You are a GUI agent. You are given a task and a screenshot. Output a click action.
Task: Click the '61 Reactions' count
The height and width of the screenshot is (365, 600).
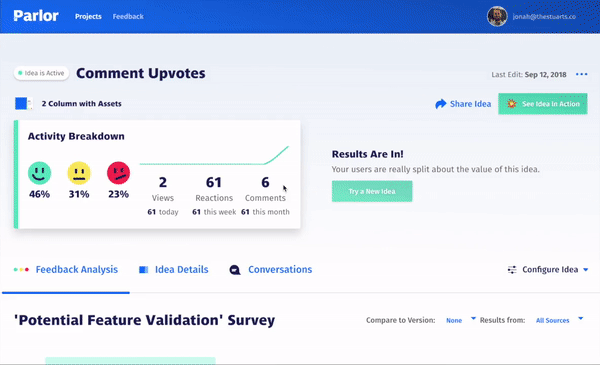[x=214, y=189]
